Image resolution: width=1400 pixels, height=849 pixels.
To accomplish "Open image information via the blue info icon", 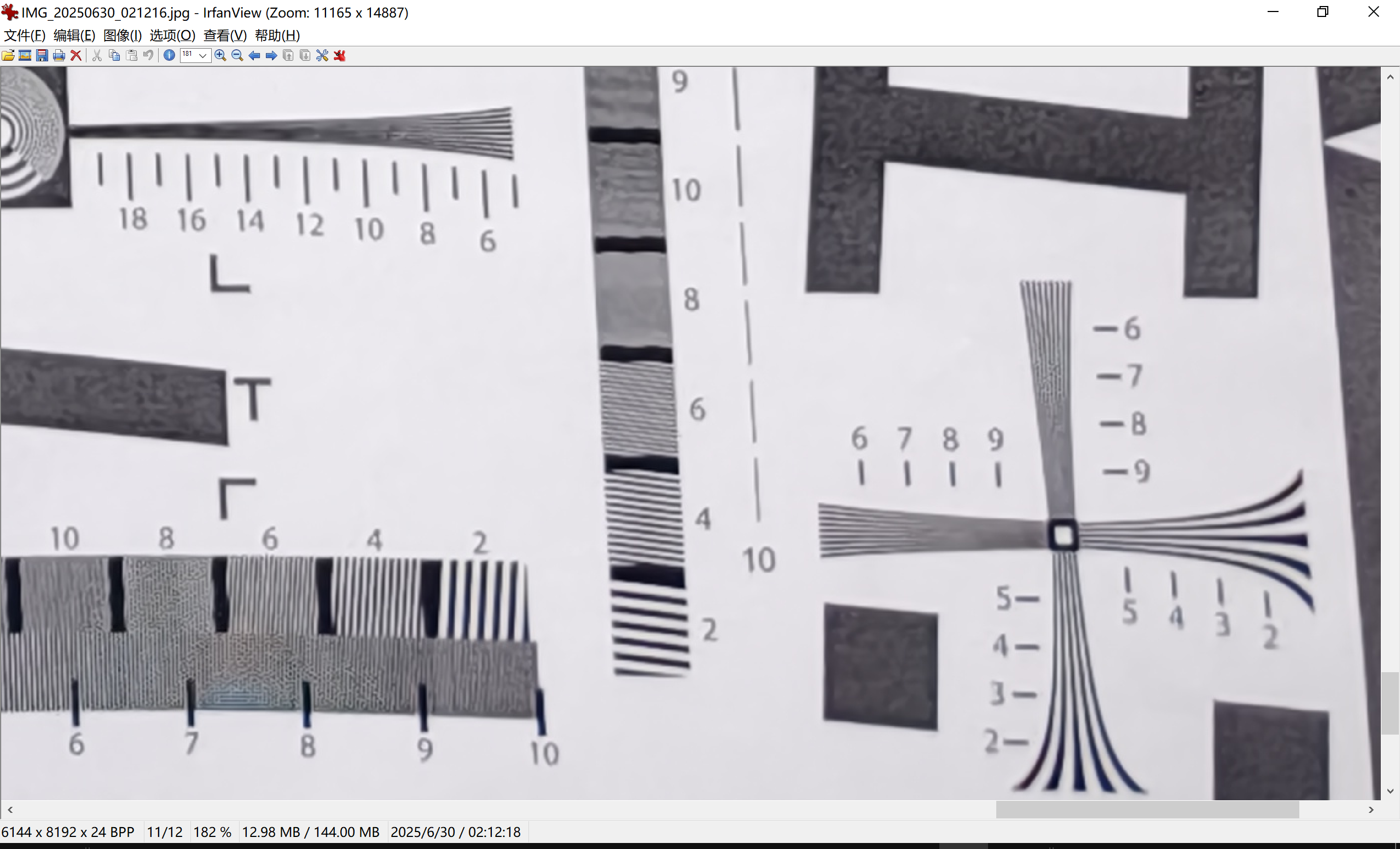I will (x=169, y=55).
